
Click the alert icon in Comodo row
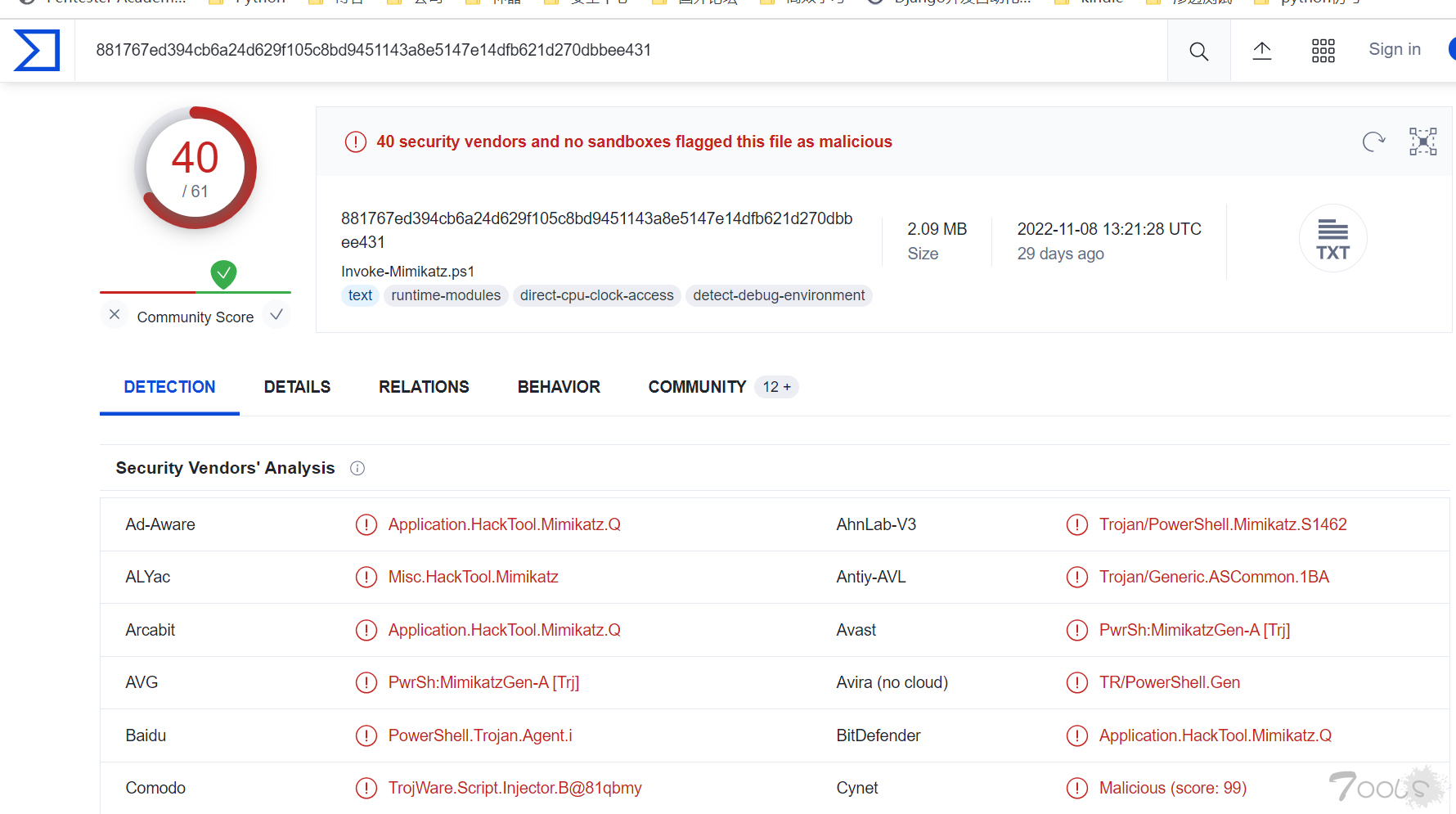366,788
